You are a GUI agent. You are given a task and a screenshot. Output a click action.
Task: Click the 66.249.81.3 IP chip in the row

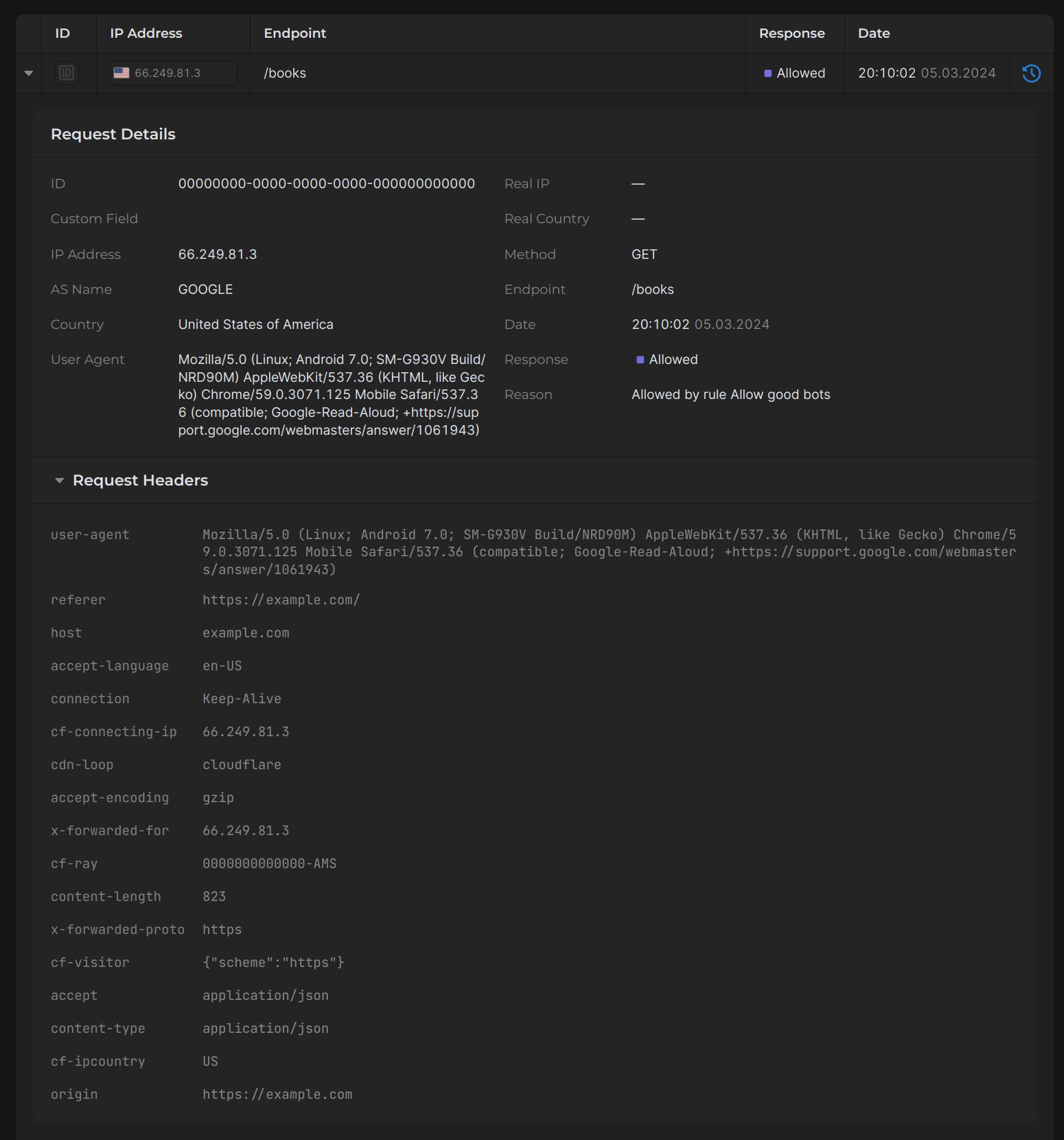click(x=173, y=73)
